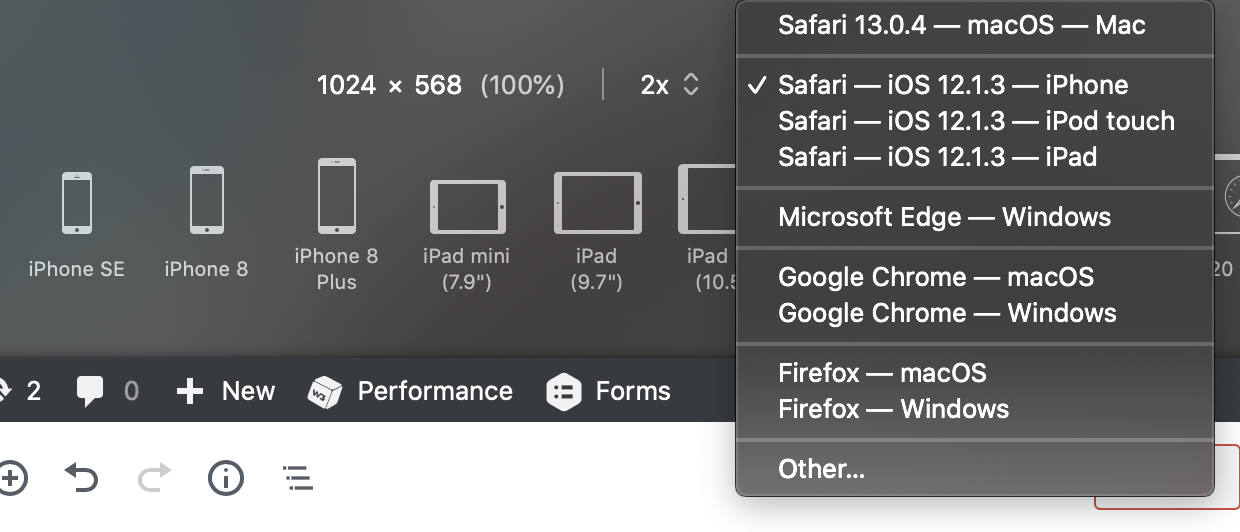Viewport: 1240px width, 532px height.
Task: Select the iPad mini (7.9") device
Action: pos(468,207)
